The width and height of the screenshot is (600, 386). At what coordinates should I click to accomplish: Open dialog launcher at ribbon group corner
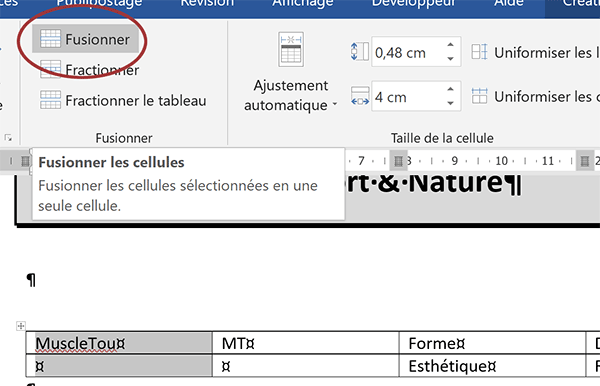[8, 137]
